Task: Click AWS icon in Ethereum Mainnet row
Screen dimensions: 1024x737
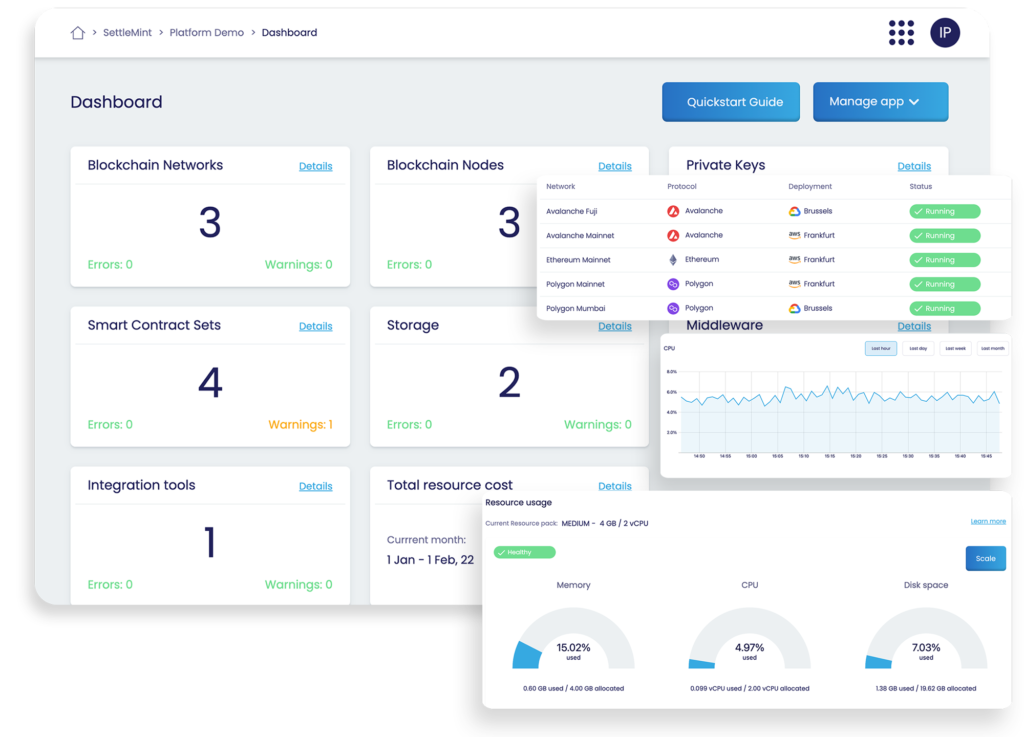Action: coord(794,259)
